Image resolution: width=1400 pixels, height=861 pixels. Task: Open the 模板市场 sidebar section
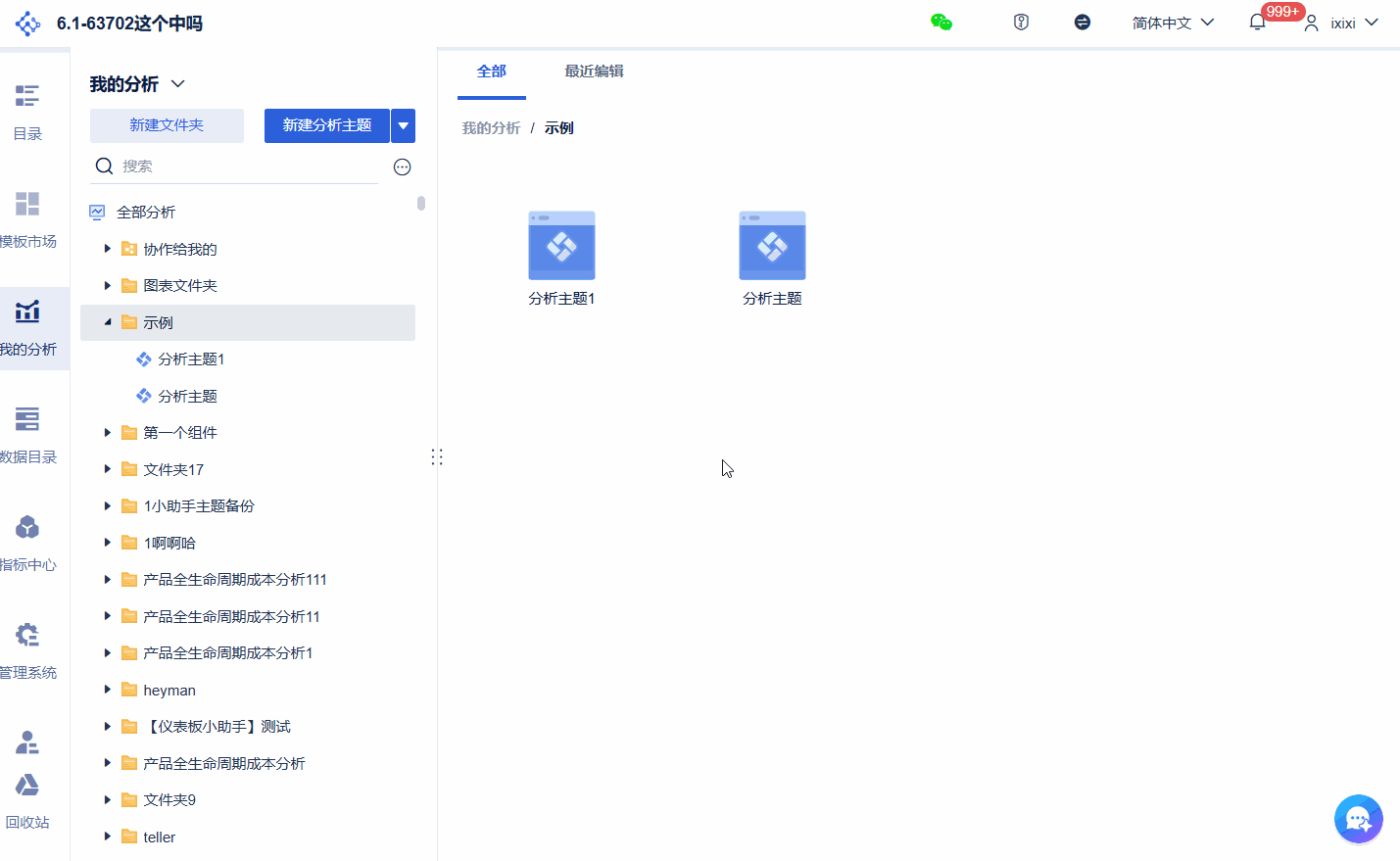27,219
